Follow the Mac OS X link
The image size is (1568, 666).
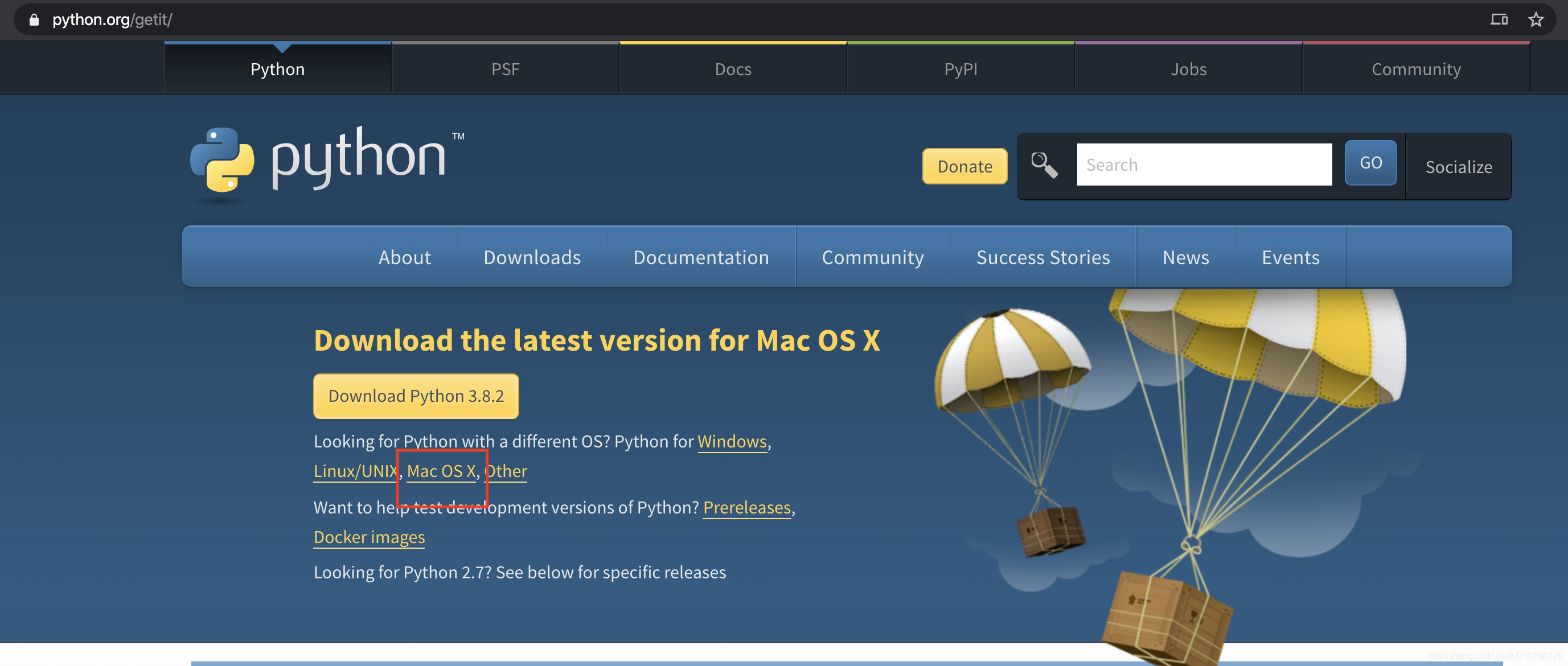click(x=441, y=471)
